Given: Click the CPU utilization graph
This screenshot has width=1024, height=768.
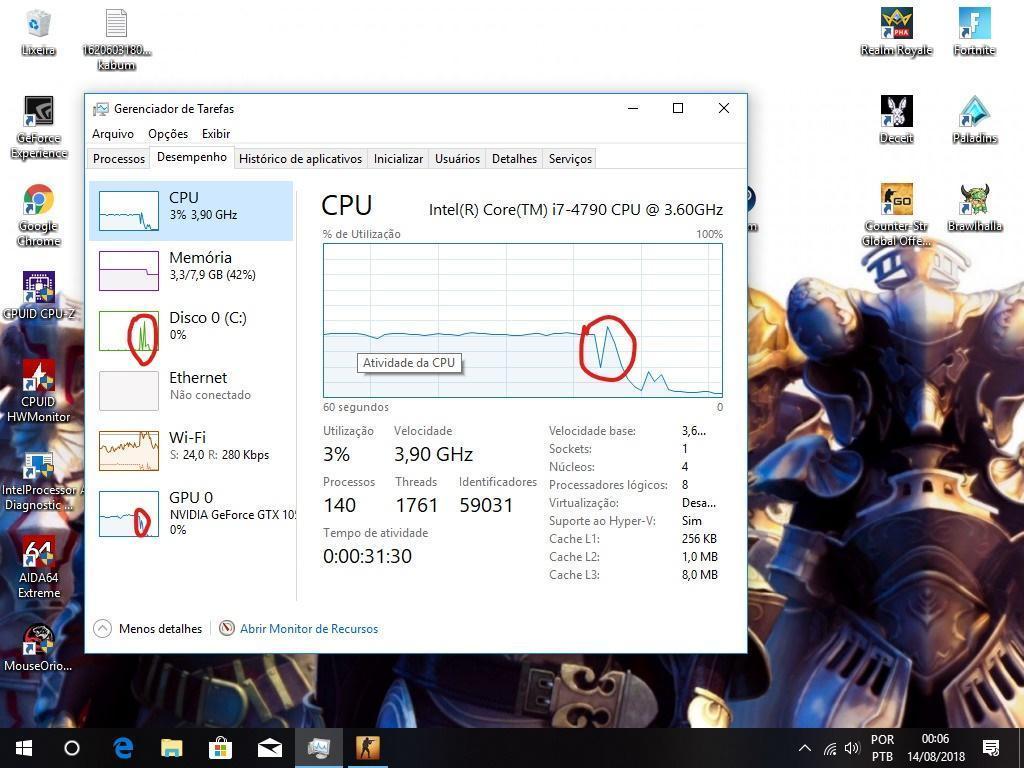Looking at the screenshot, I should [522, 320].
